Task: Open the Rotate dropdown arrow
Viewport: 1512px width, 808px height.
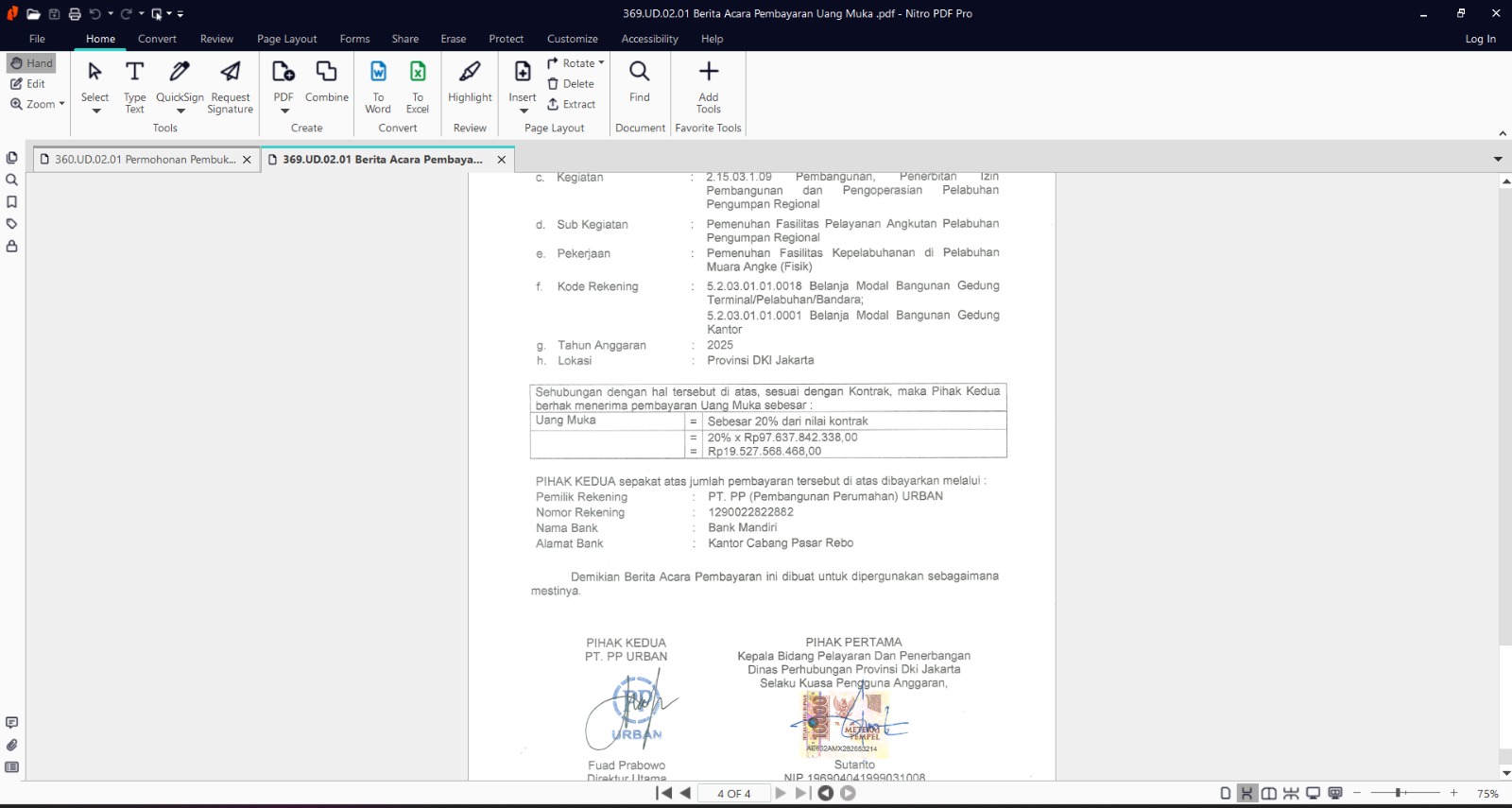Action: point(601,63)
